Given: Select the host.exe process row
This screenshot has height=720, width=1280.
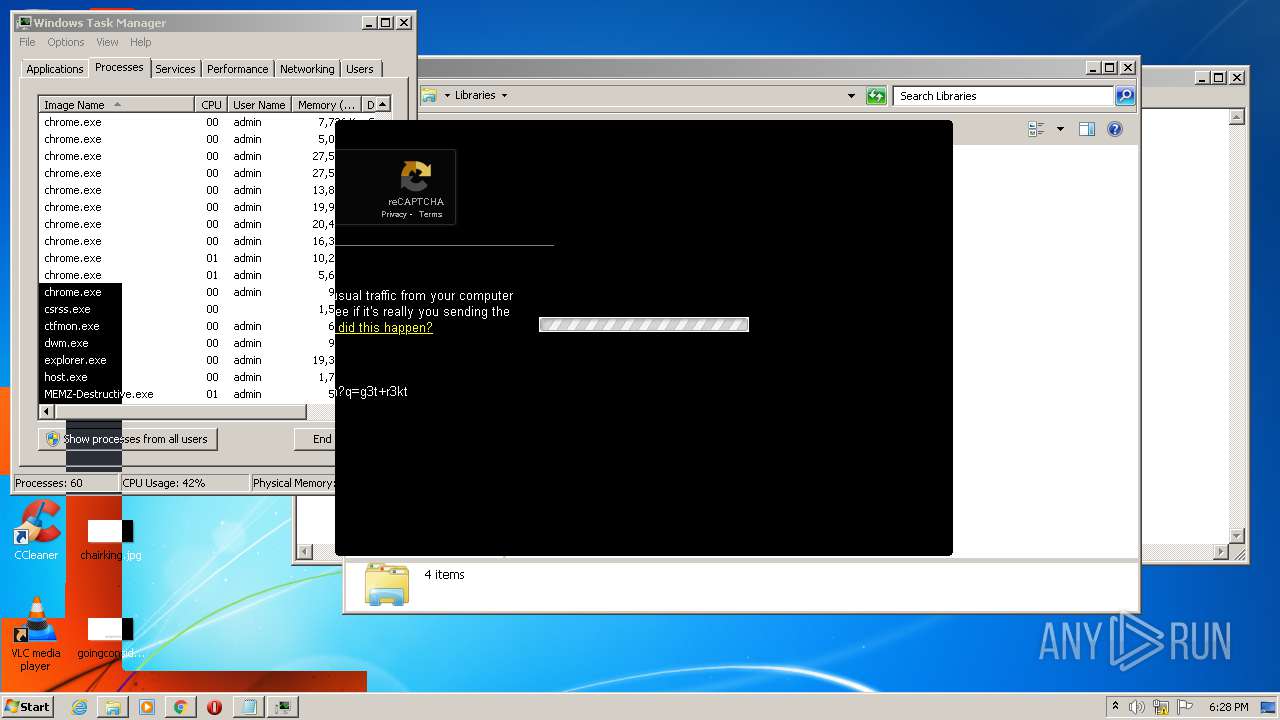Looking at the screenshot, I should [x=187, y=377].
